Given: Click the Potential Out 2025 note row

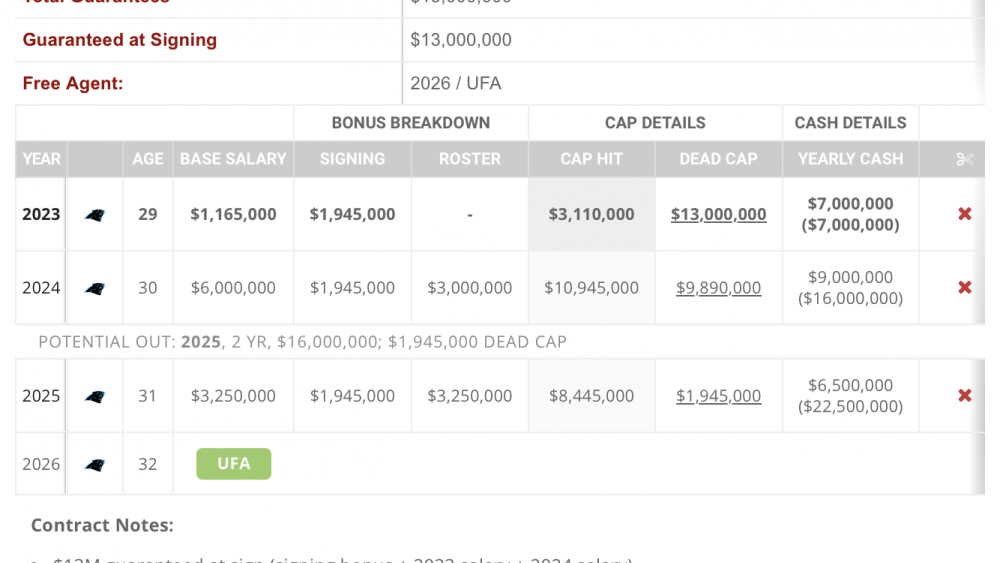Looking at the screenshot, I should pos(302,342).
